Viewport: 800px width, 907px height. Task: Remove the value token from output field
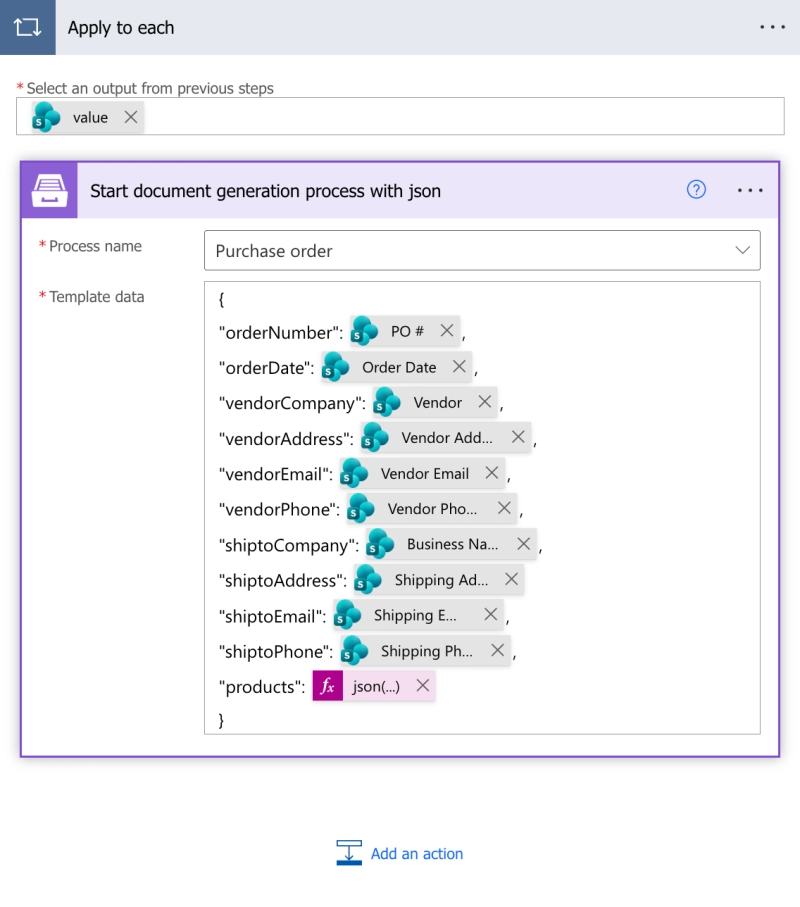tap(131, 117)
